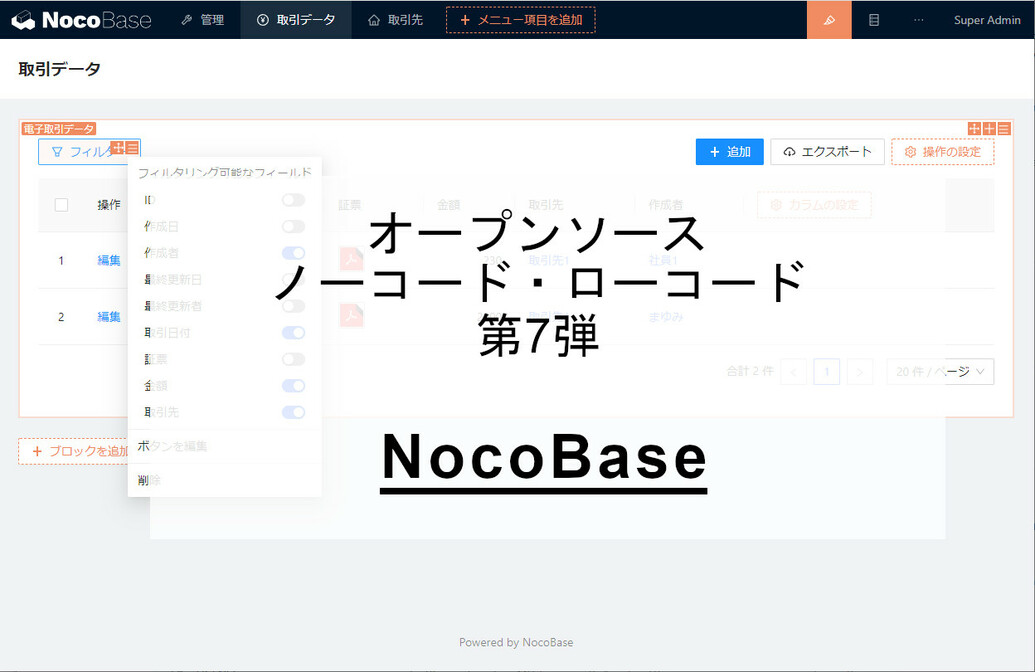Open the 取引先 menu item

pyautogui.click(x=395, y=20)
